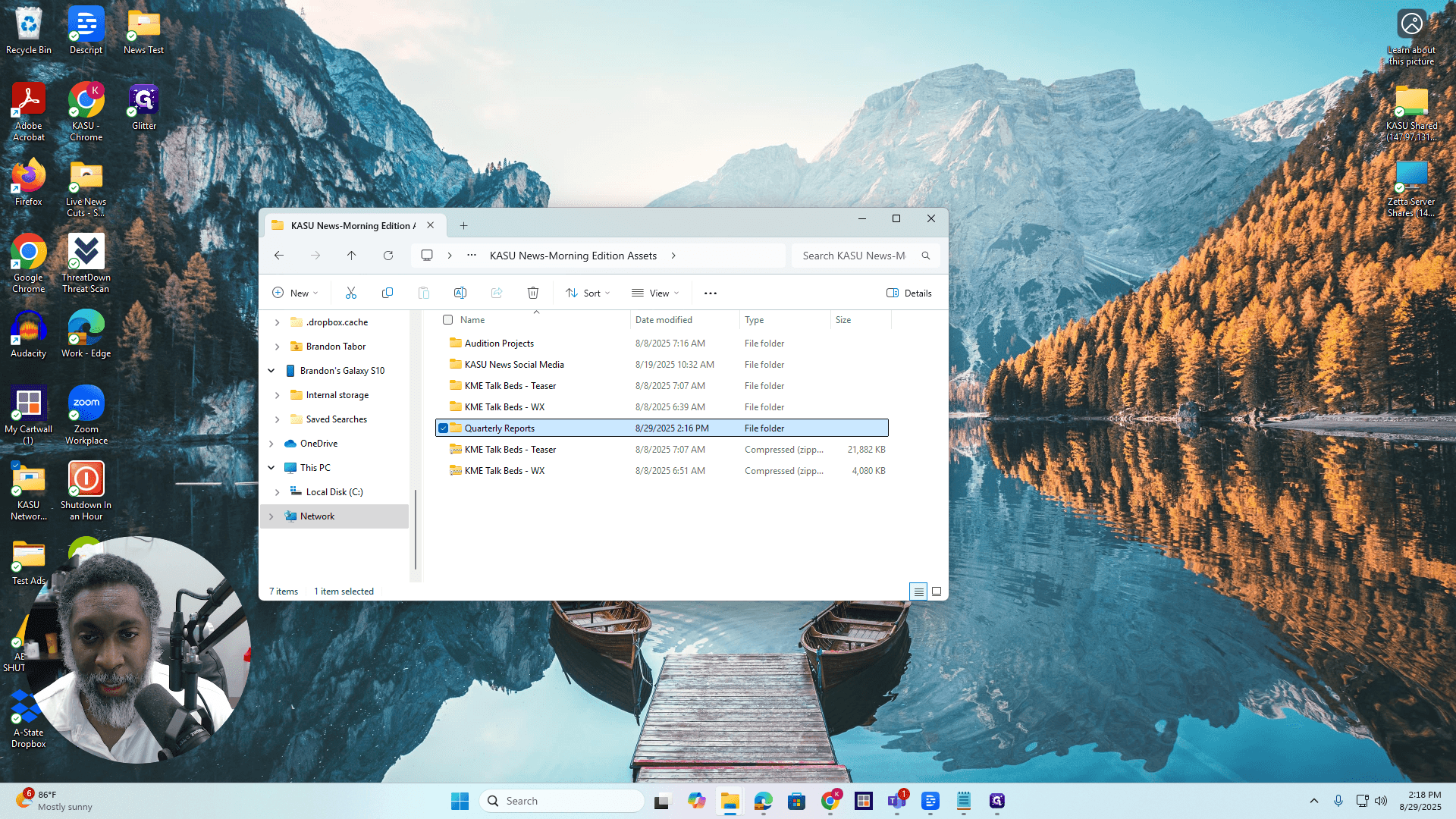Open ThreatDown Threat Scan shortcut

pos(86,263)
